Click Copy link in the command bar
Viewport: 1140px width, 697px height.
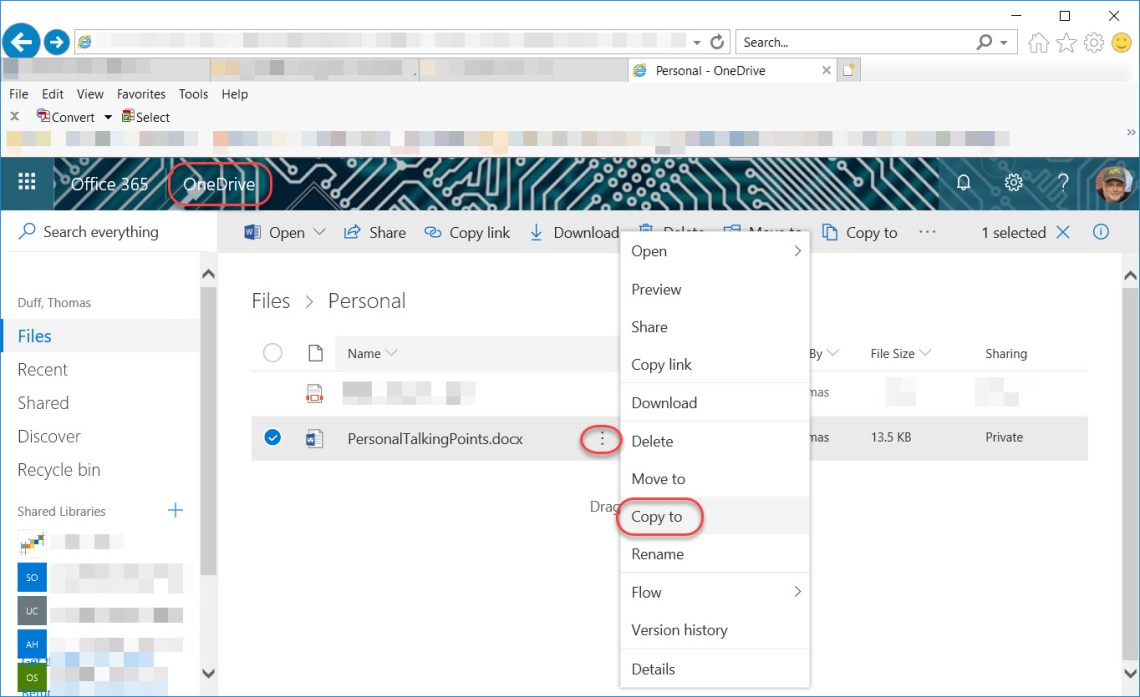467,232
